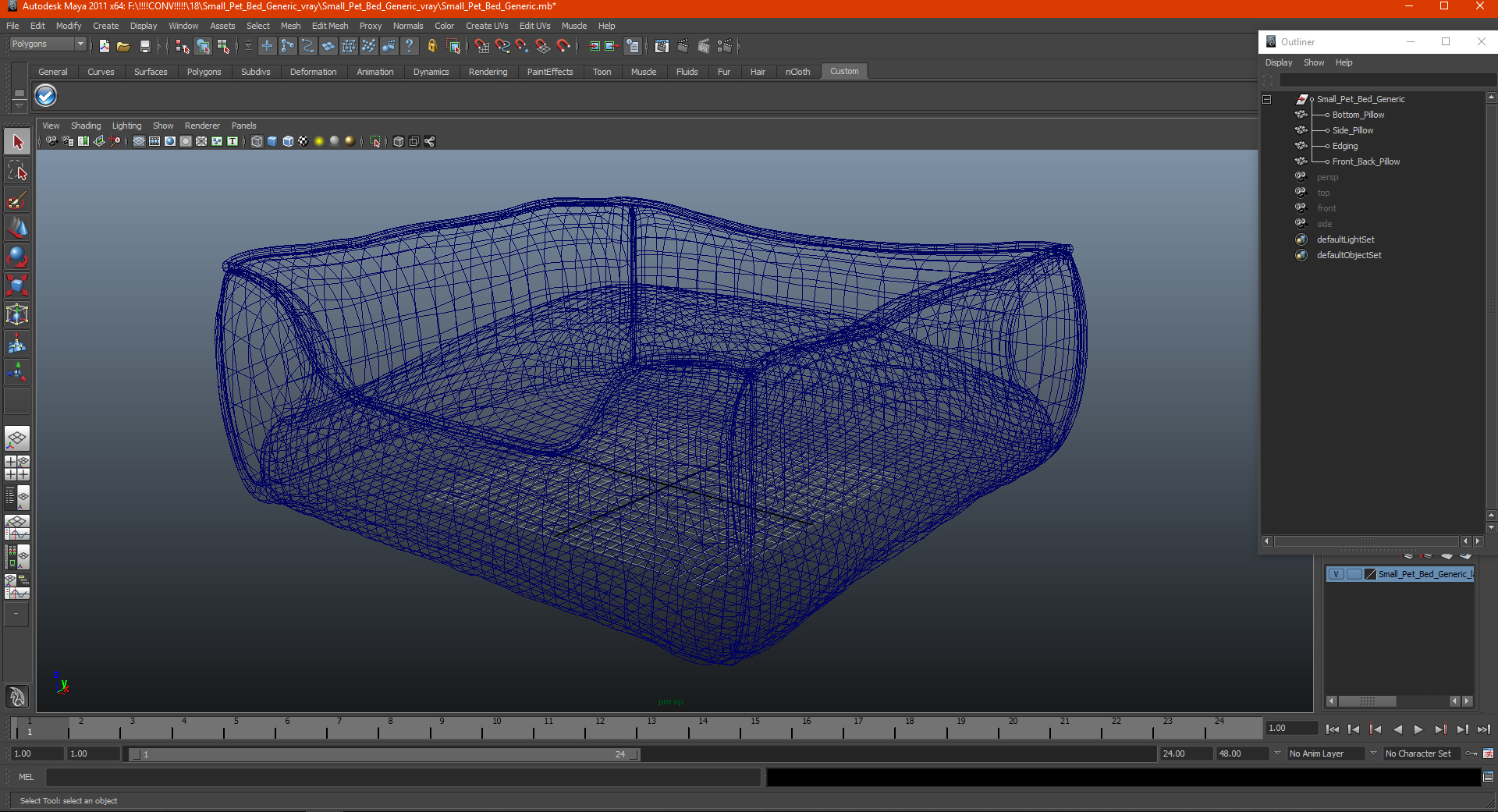1498x812 pixels.
Task: Open the script editor icon
Action: (1488, 777)
